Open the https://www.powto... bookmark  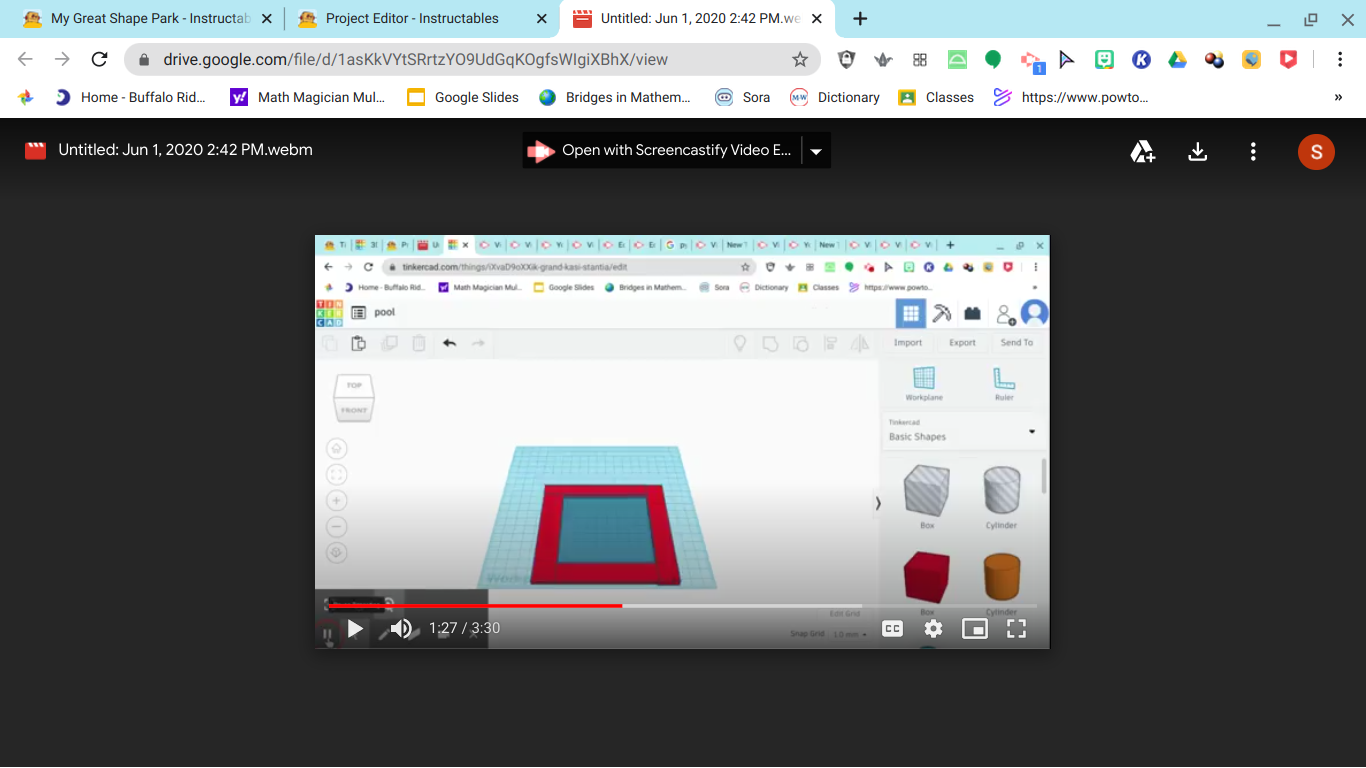pyautogui.click(x=1071, y=97)
